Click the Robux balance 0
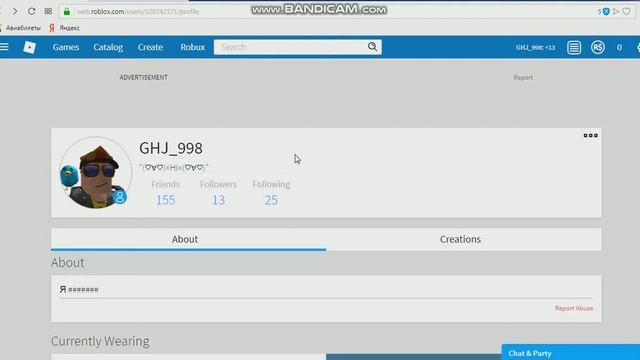 pyautogui.click(x=619, y=48)
